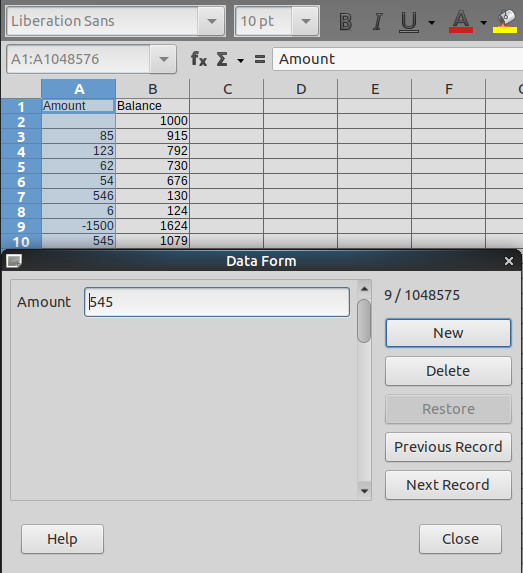Go to the Next Record
The height and width of the screenshot is (573, 523).
[448, 485]
